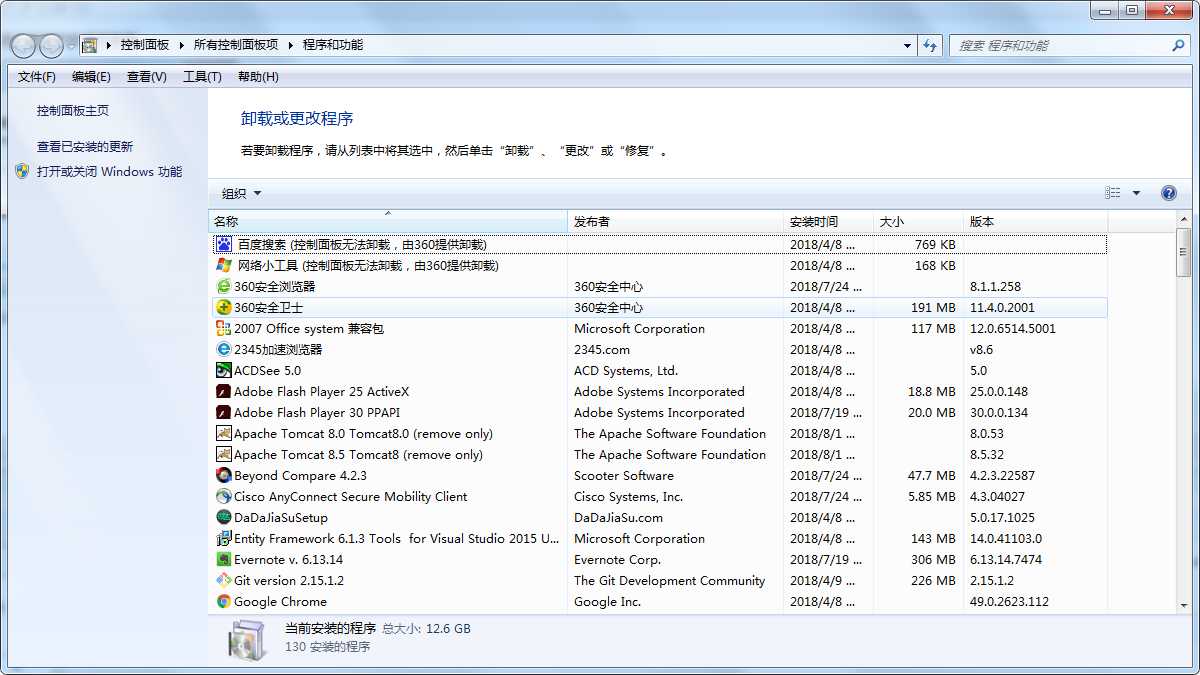Click the 2345加速浏览器 icon
Viewport: 1200px width, 675px height.
click(x=224, y=349)
